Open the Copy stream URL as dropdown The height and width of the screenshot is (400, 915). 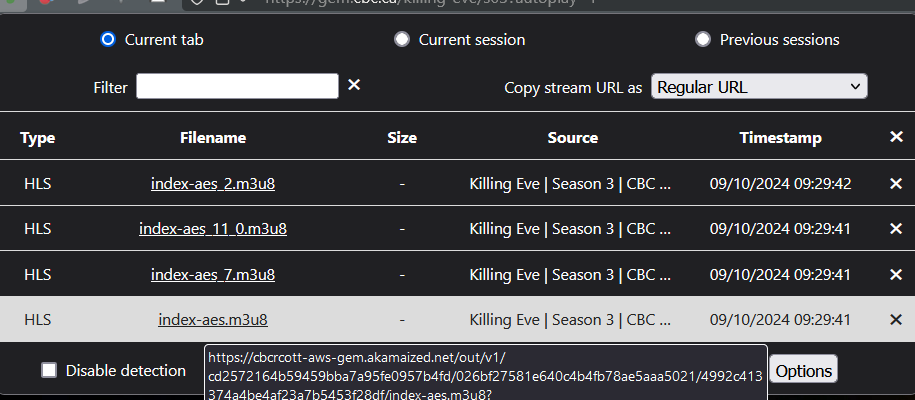[759, 87]
